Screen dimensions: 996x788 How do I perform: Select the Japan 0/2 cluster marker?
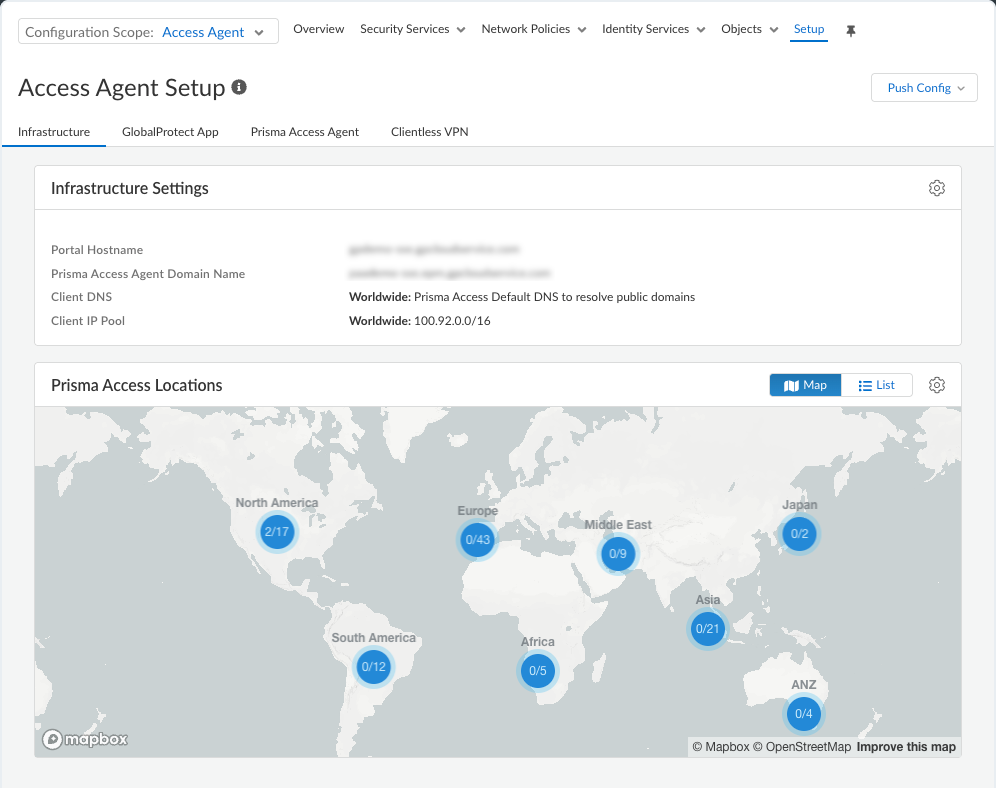[x=800, y=534]
